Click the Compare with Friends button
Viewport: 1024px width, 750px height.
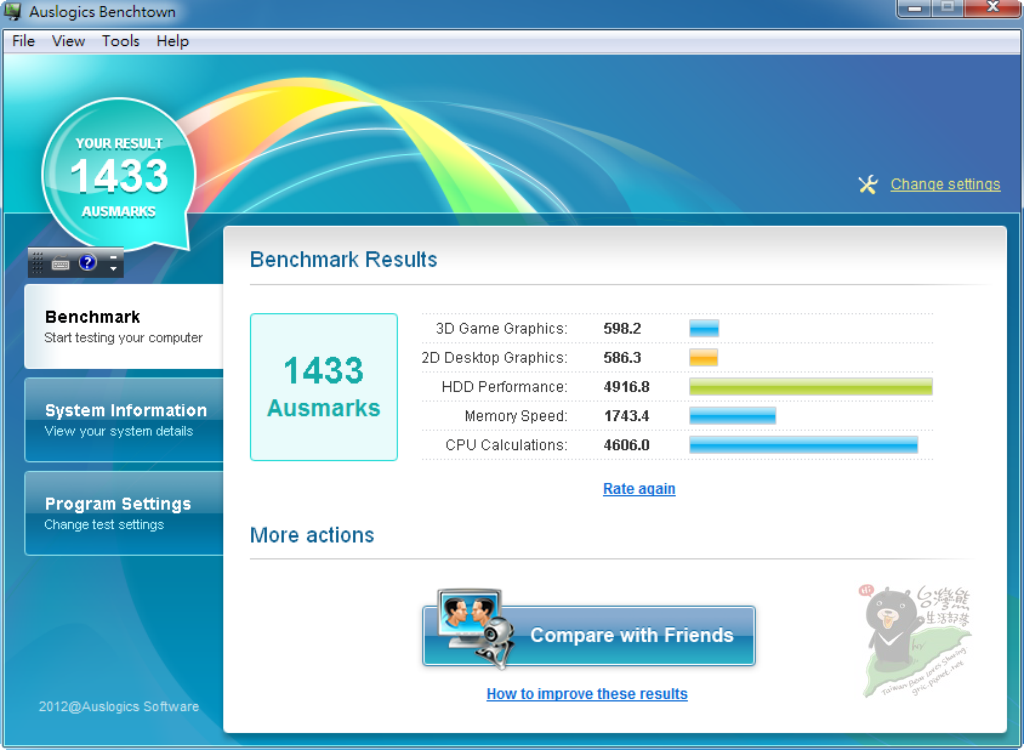(x=589, y=636)
